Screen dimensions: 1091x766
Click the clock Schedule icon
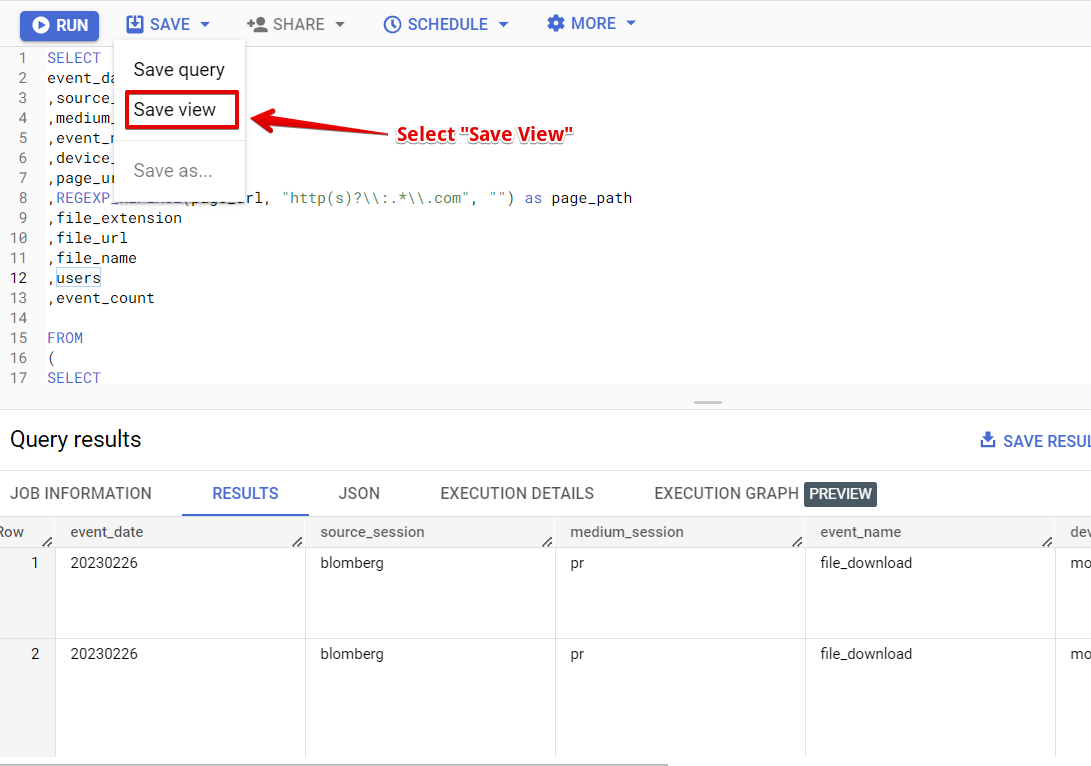pyautogui.click(x=392, y=23)
